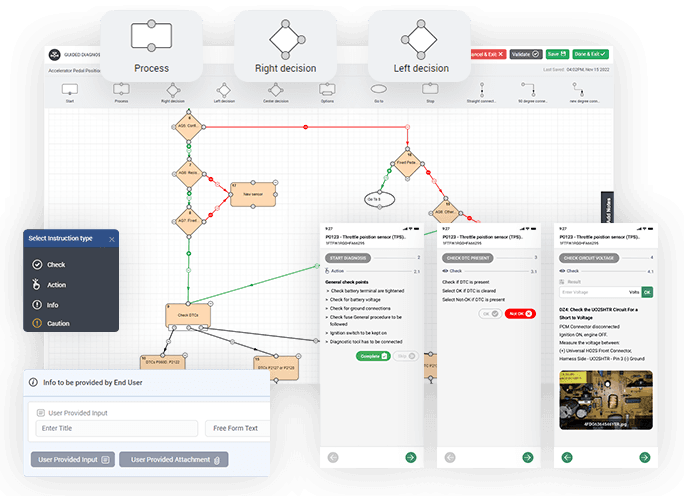Select the Check DTCs process node
684x496 pixels.
click(188, 315)
